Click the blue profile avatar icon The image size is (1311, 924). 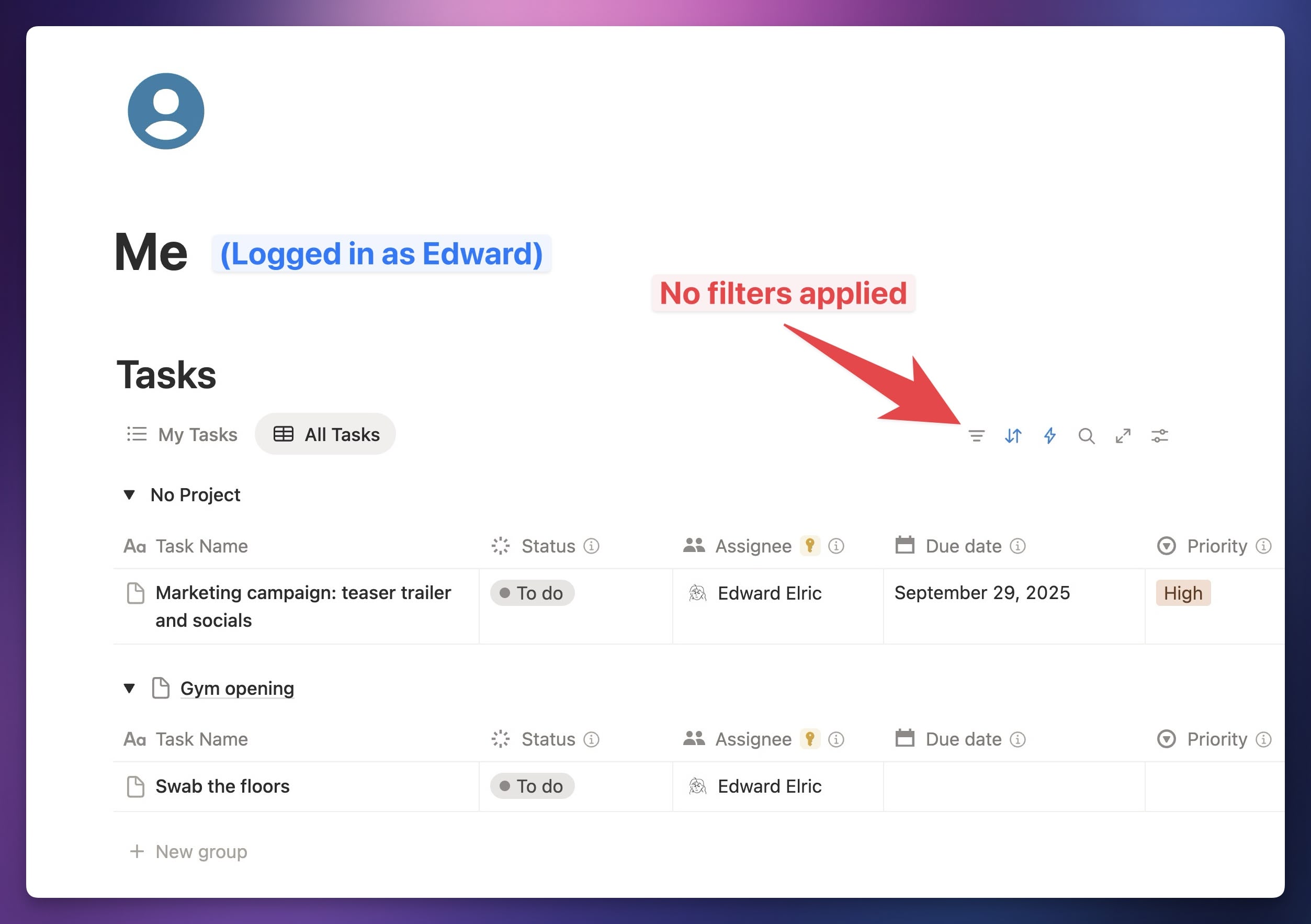[166, 111]
